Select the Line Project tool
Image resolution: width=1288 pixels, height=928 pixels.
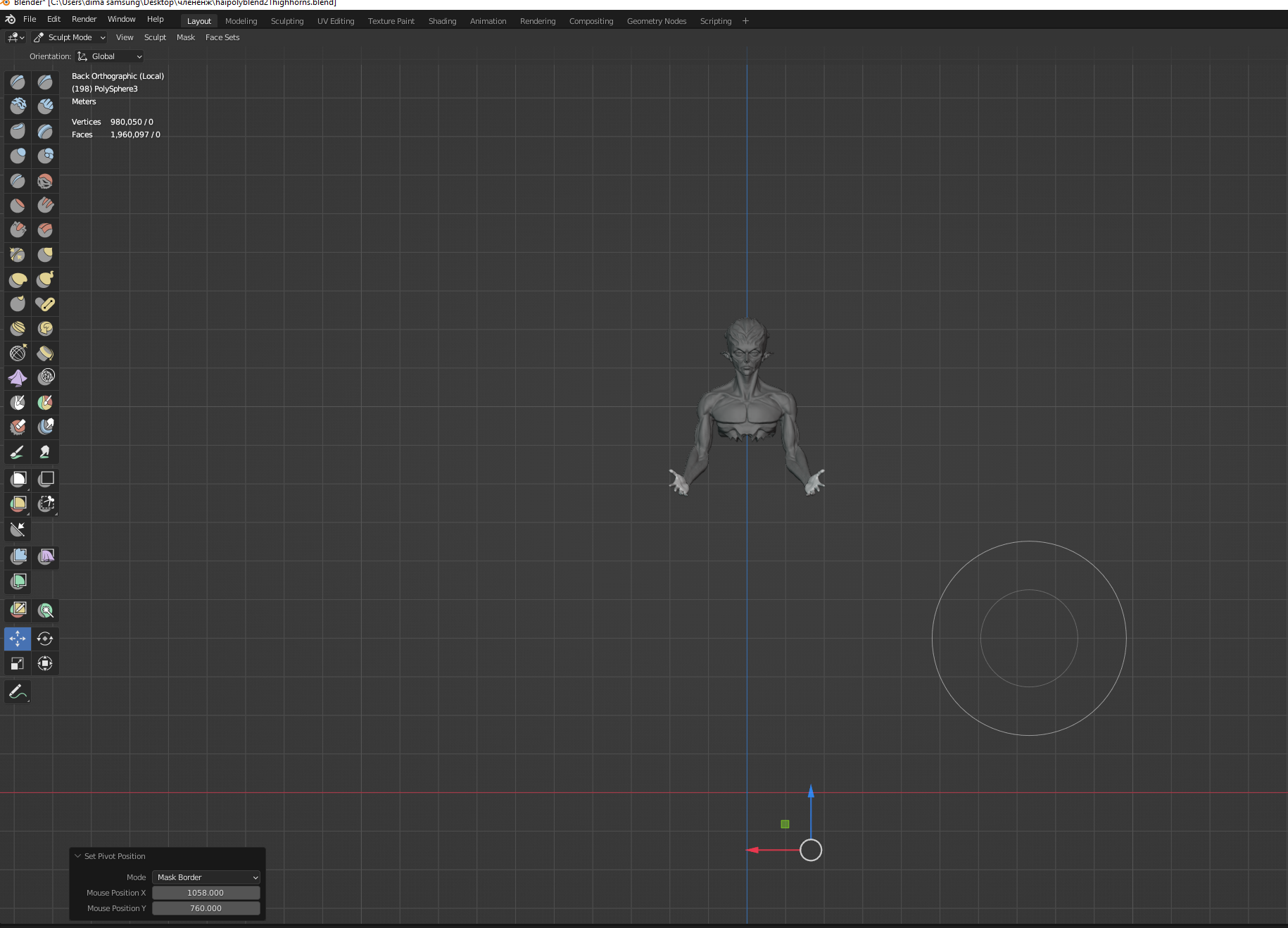pyautogui.click(x=18, y=529)
